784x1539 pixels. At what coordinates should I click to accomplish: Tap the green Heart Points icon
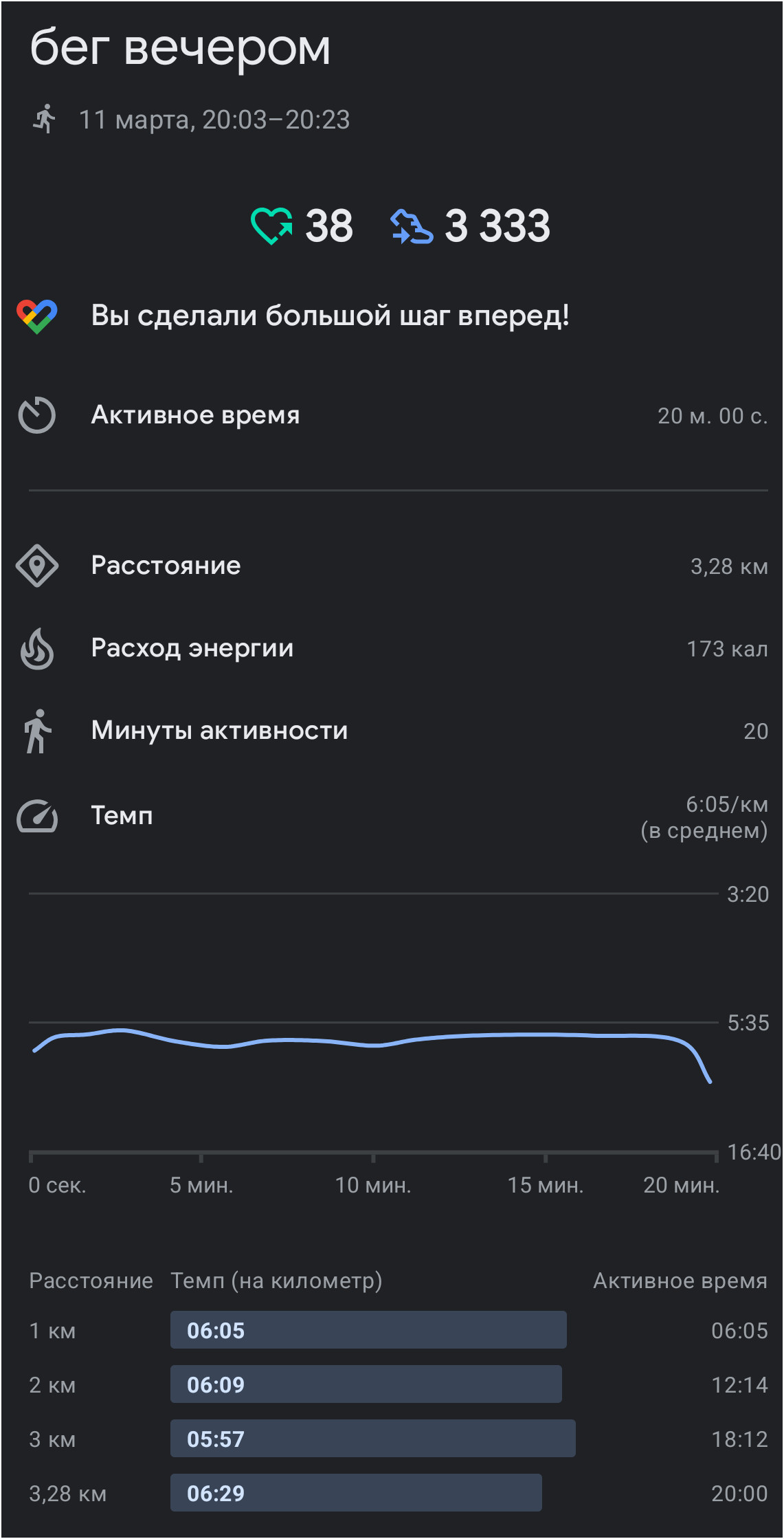tap(271, 225)
